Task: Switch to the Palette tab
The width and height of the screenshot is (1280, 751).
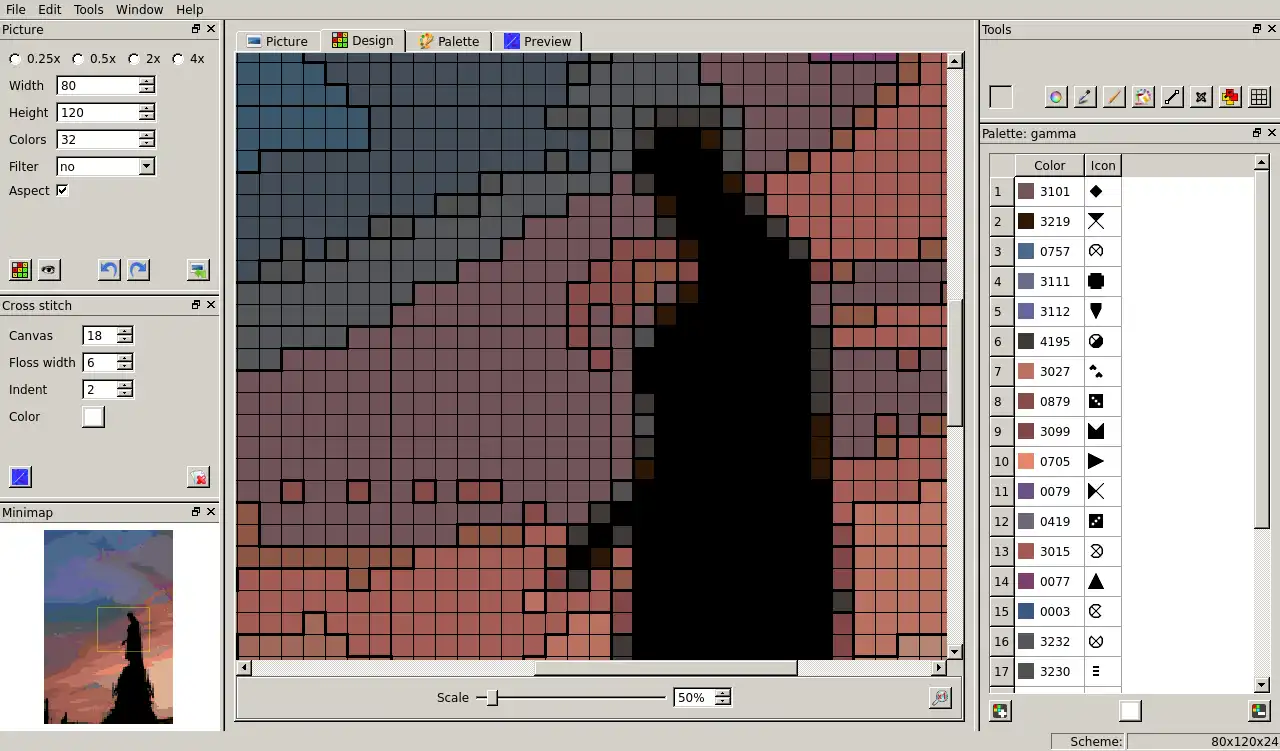Action: pos(448,41)
